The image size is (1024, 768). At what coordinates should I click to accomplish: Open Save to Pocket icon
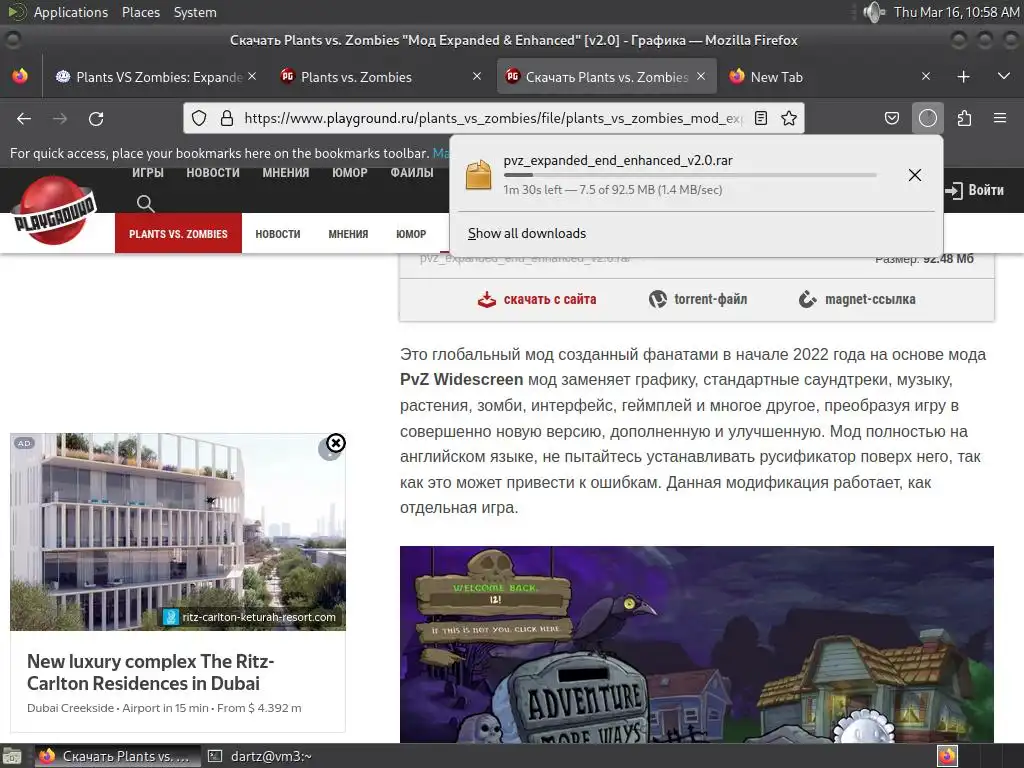[891, 118]
